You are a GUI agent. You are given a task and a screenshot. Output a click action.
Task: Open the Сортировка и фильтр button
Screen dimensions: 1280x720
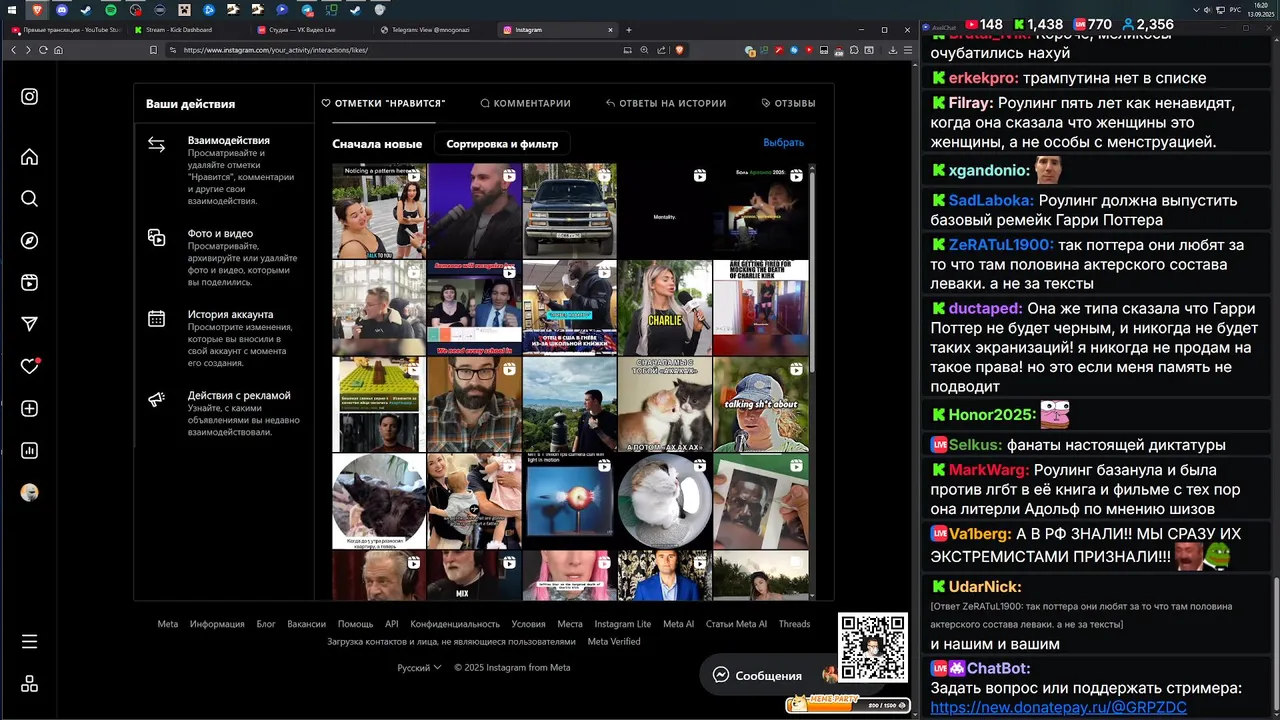point(502,144)
